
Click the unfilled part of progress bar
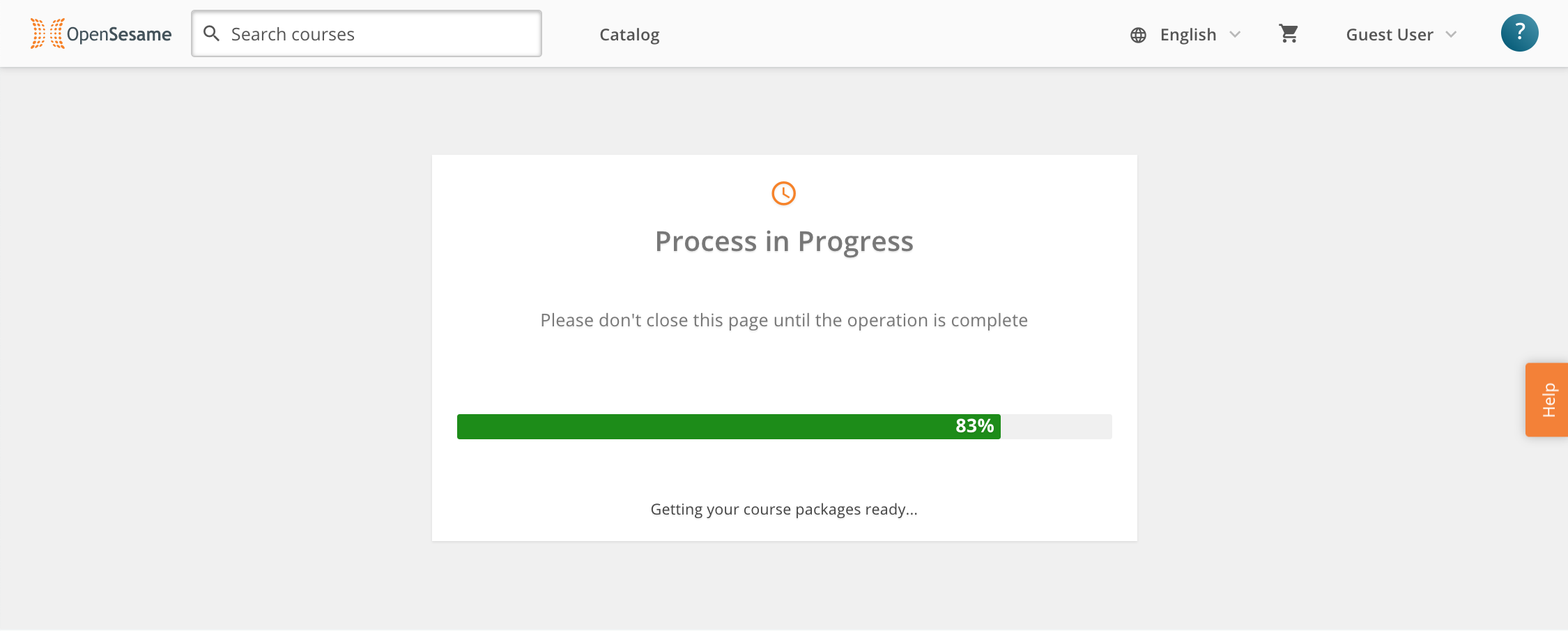[1056, 427]
